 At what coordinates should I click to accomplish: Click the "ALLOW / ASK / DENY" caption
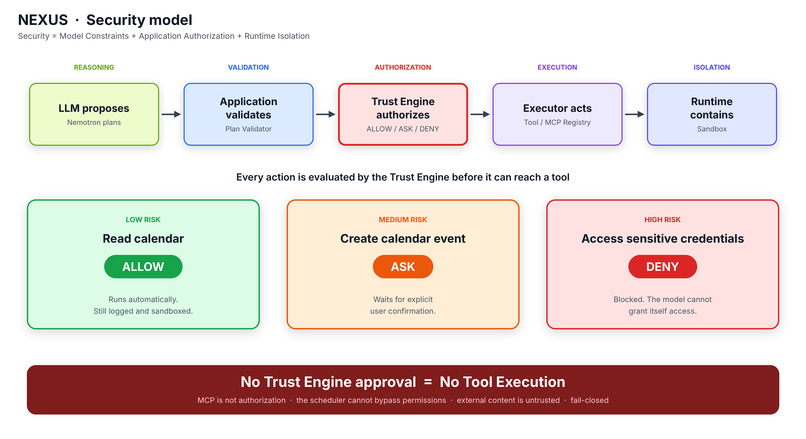click(x=402, y=129)
